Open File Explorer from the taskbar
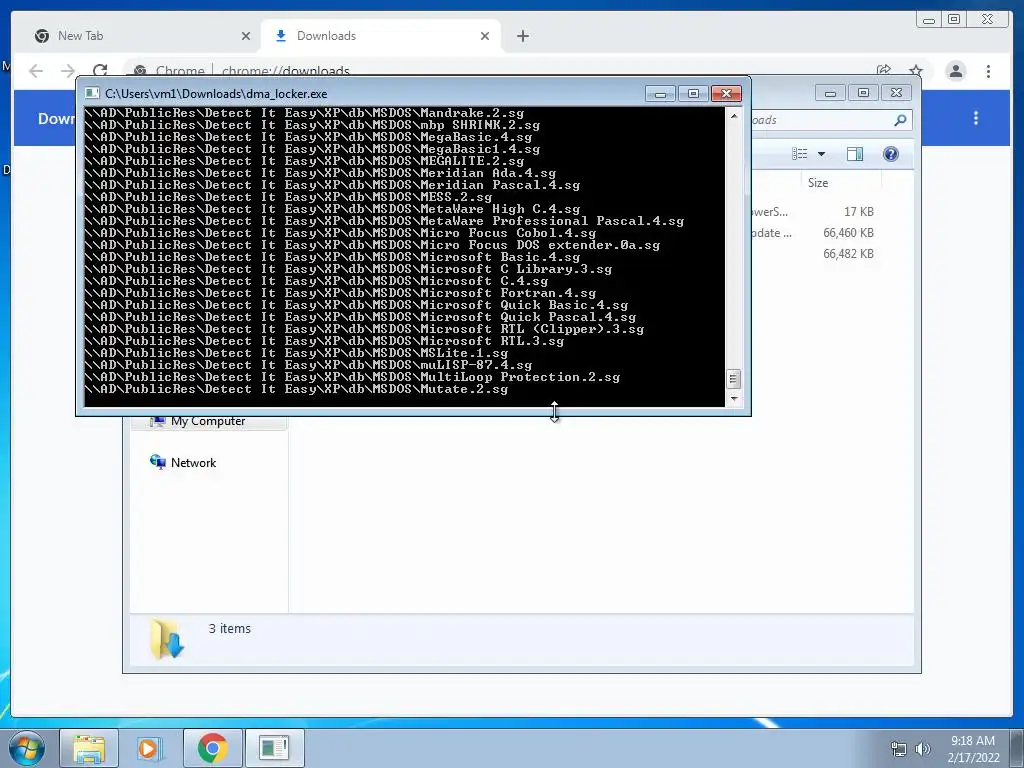This screenshot has height=768, width=1024. (89, 748)
